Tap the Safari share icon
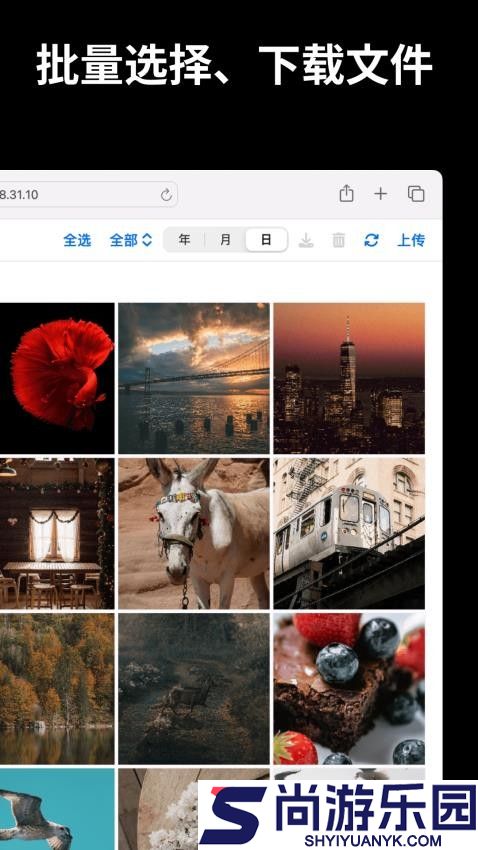Viewport: 478px width, 850px height. pos(346,193)
